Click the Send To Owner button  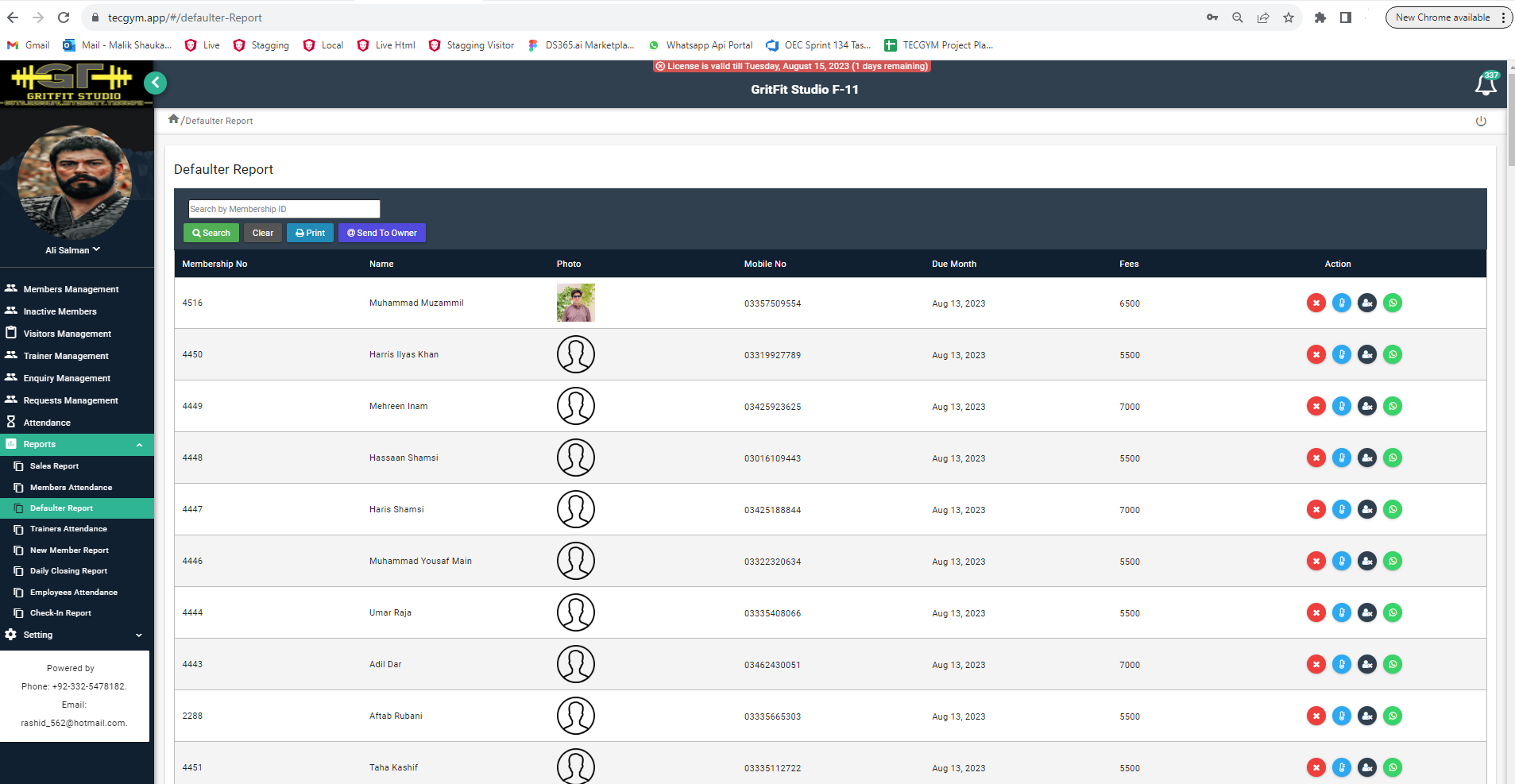point(381,233)
